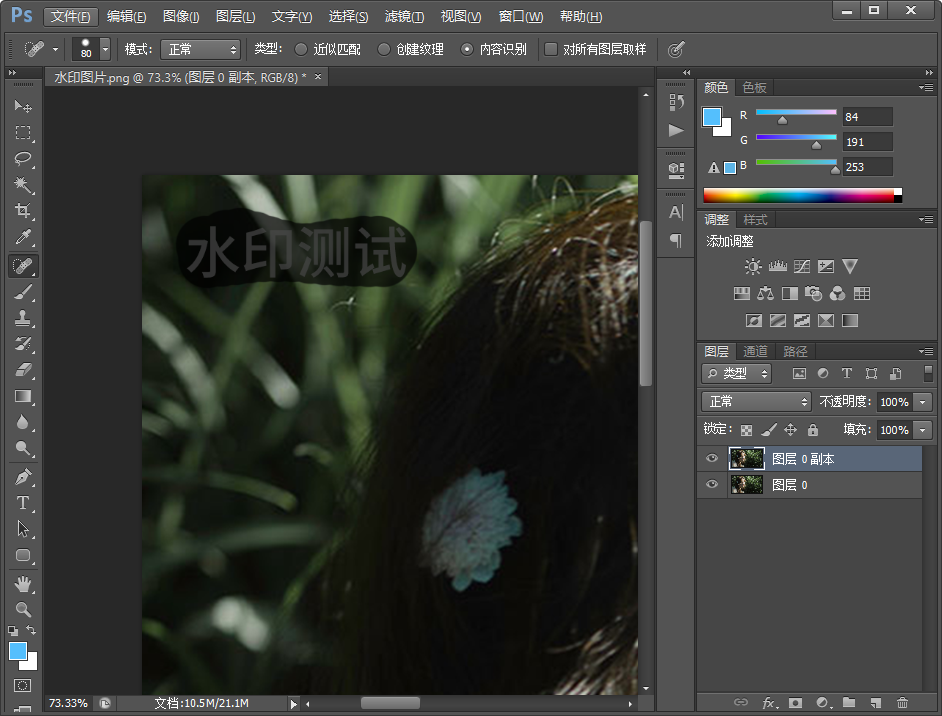Click the R value input field
942x716 pixels.
pos(867,117)
